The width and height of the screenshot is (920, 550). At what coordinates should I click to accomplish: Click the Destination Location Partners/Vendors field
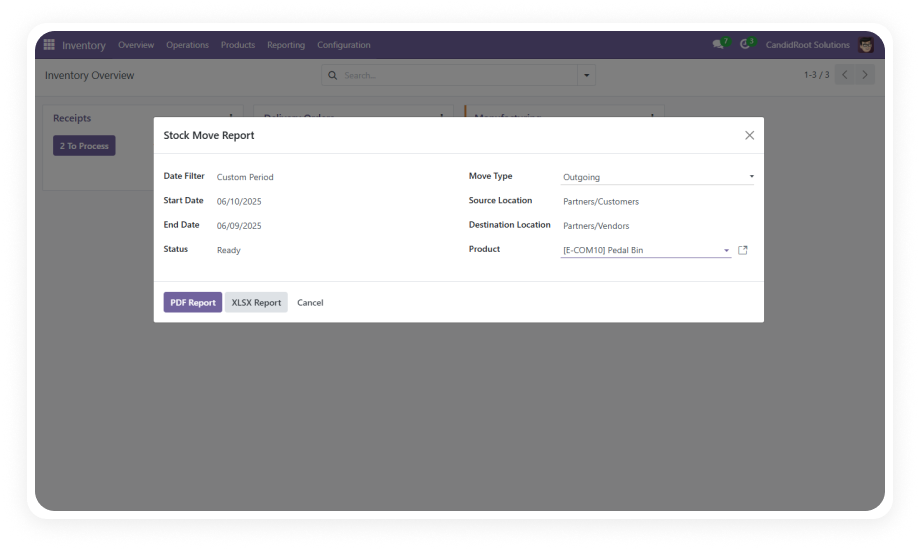(x=596, y=225)
